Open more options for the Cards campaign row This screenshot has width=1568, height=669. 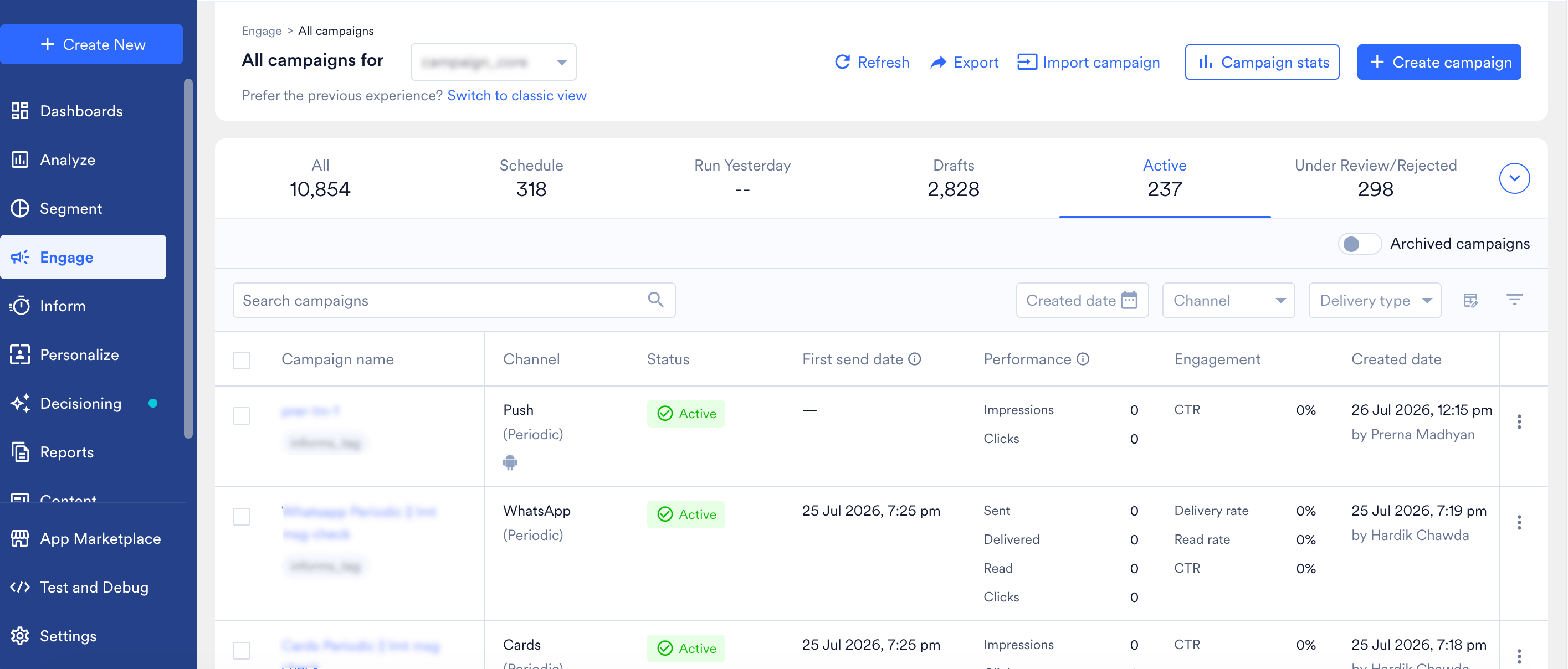pyautogui.click(x=1519, y=656)
